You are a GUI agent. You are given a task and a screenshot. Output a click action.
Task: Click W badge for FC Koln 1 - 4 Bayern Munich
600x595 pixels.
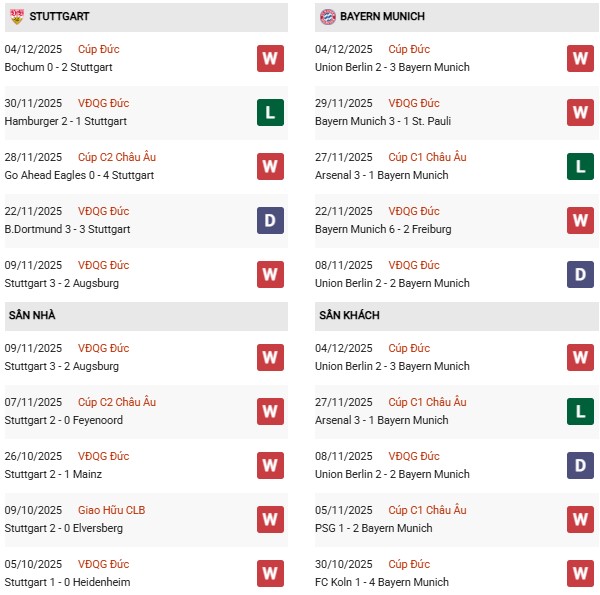coord(581,573)
